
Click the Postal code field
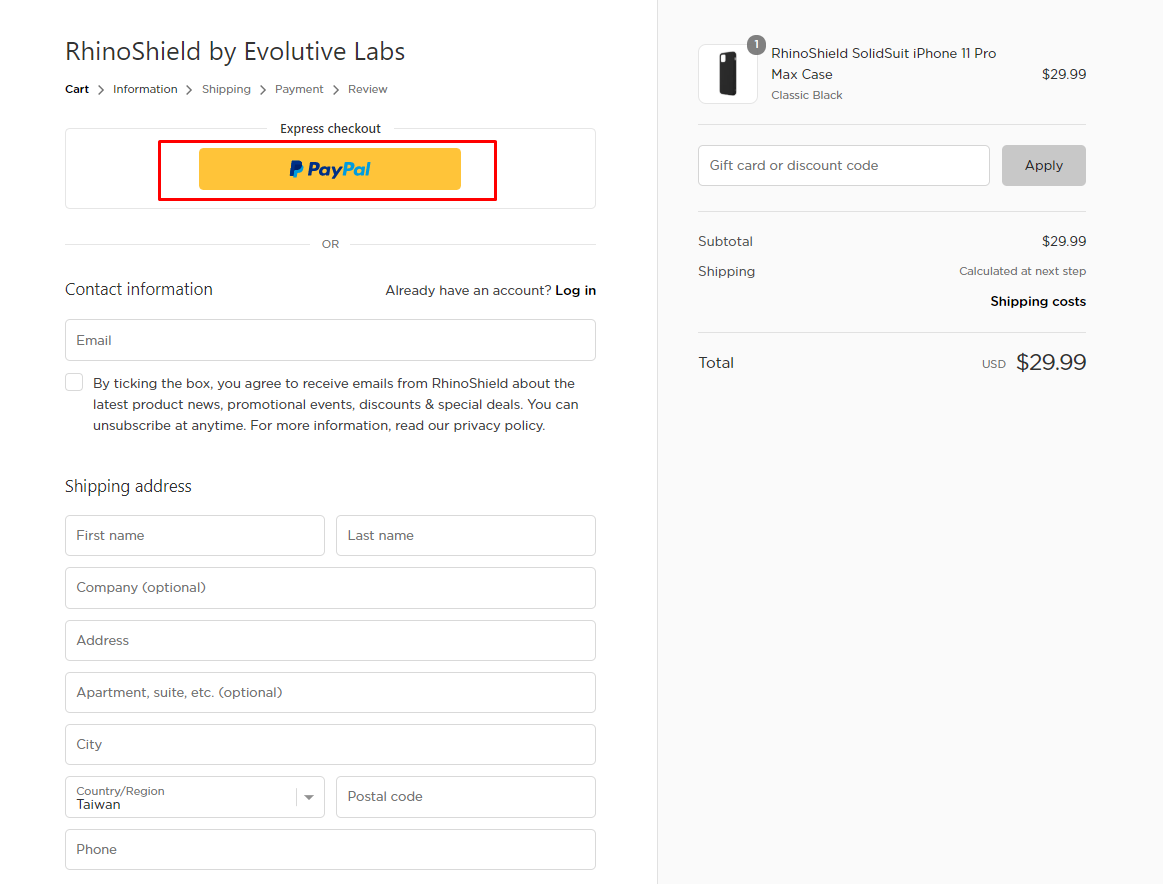[x=466, y=797]
